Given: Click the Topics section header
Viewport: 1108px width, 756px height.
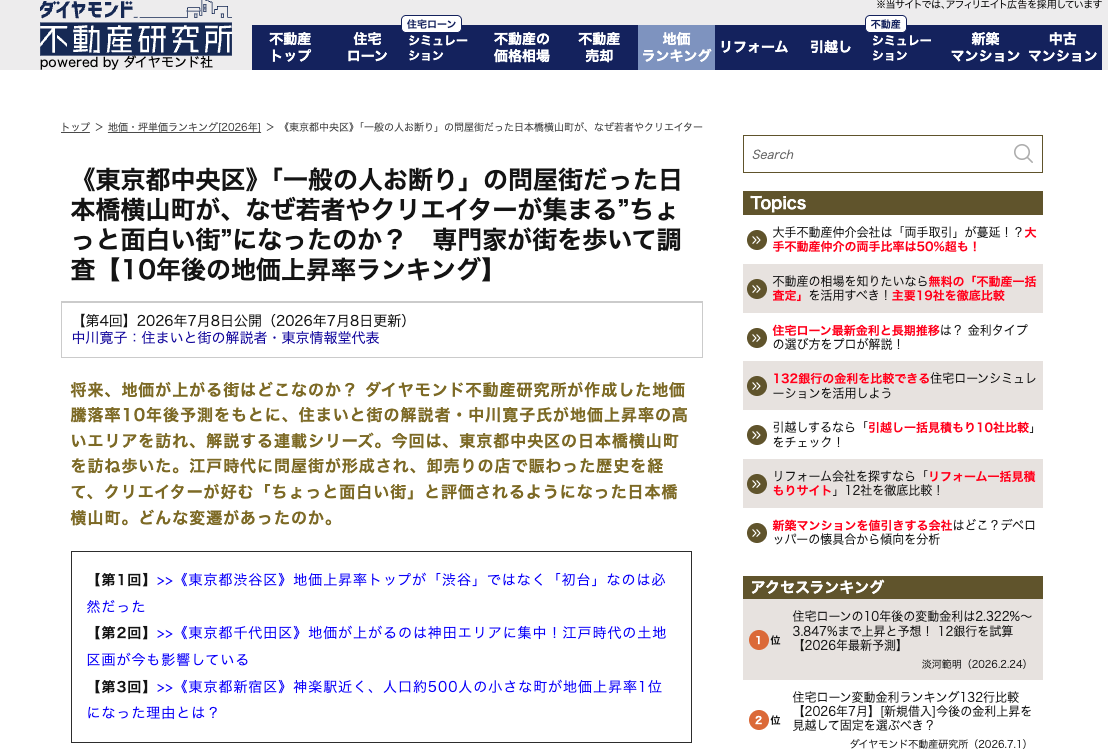Looking at the screenshot, I should (892, 203).
